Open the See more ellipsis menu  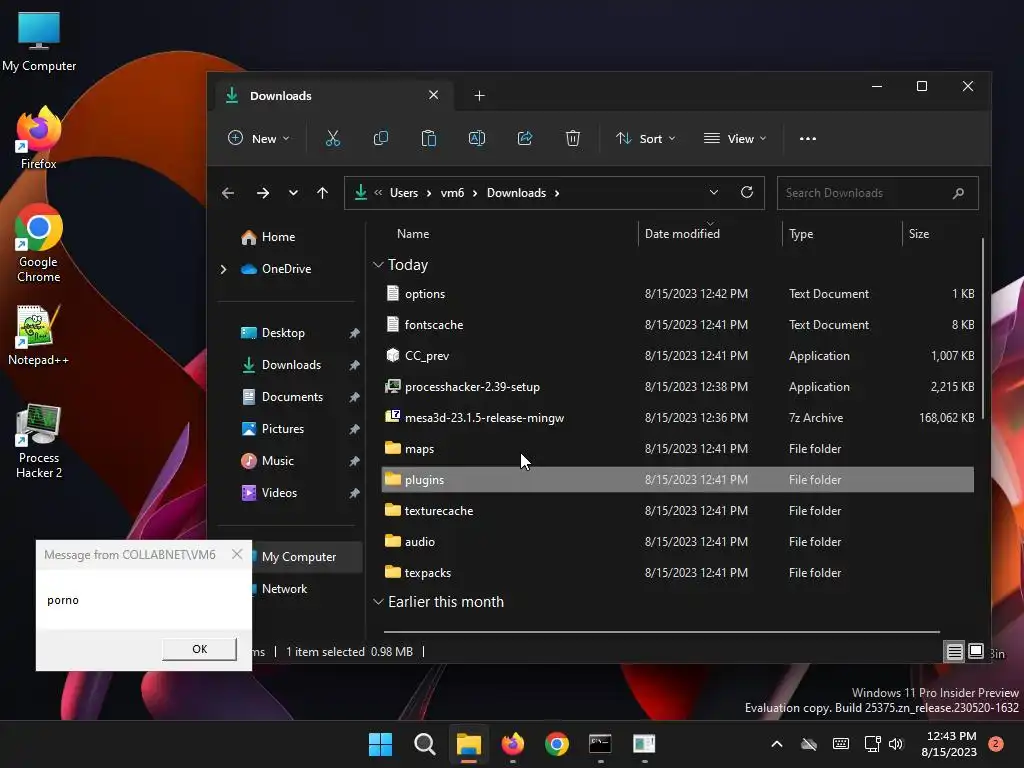tap(808, 138)
